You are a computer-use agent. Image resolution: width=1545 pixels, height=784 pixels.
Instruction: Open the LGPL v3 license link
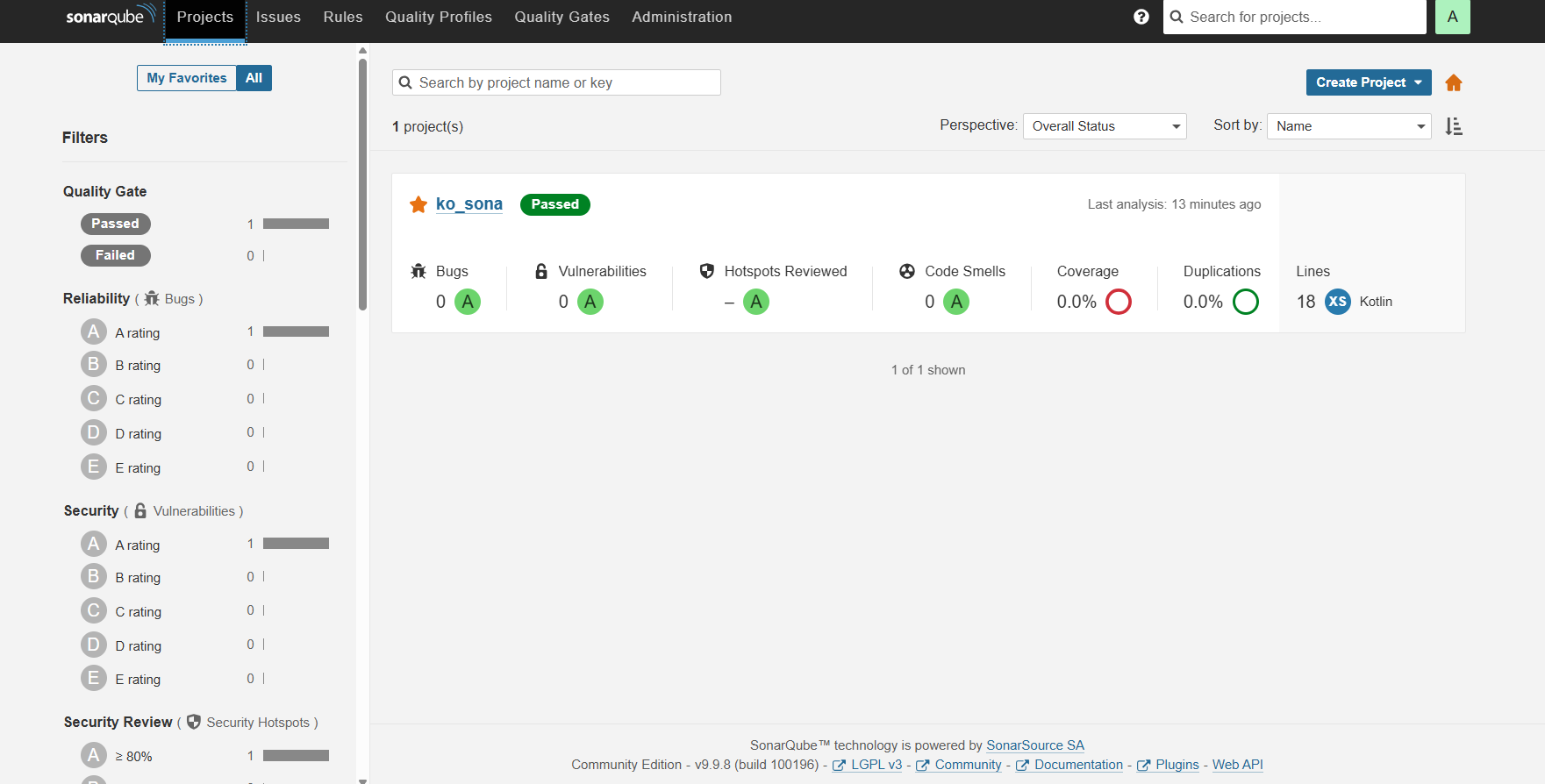(x=876, y=765)
